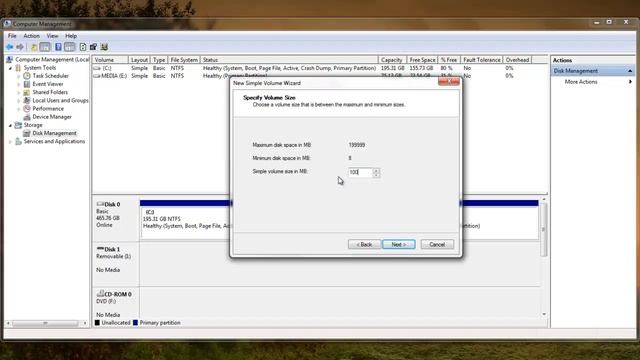Click the Computer Management root node icon
640x360 pixels.
tap(10, 60)
